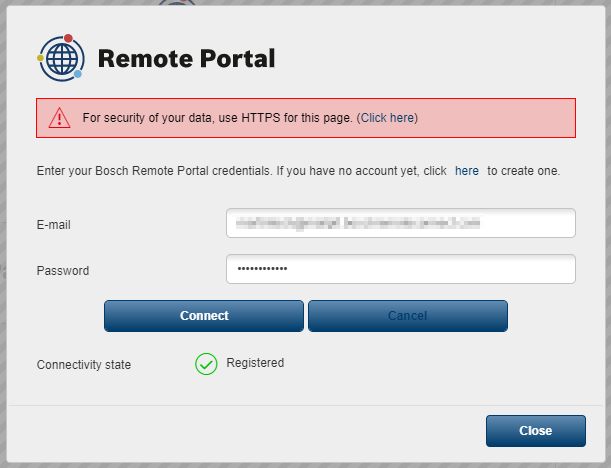This screenshot has height=468, width=611.
Task: Click the Bosch credentials instruction text
Action: click(298, 171)
